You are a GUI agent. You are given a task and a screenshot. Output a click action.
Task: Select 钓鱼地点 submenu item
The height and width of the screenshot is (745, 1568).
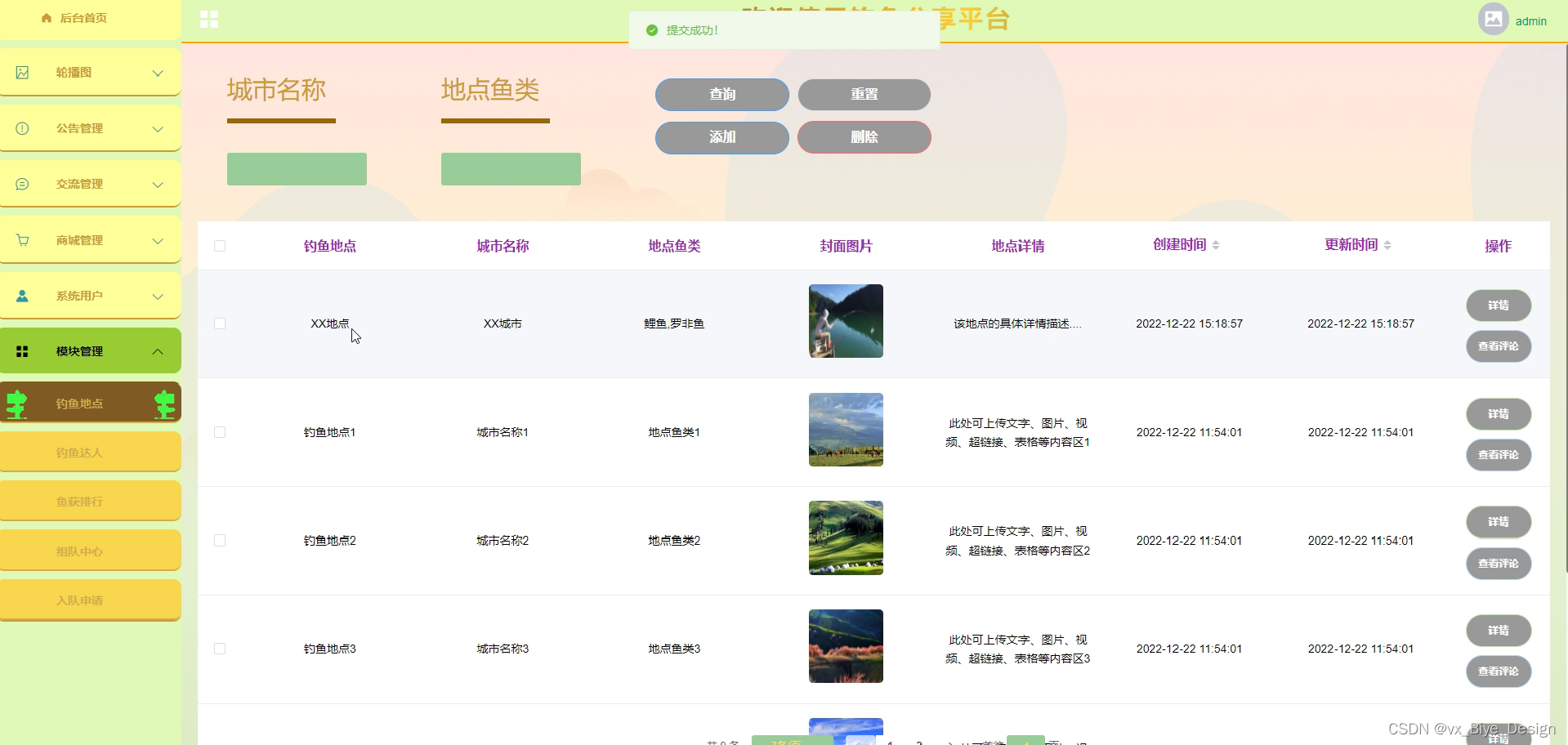pyautogui.click(x=90, y=403)
